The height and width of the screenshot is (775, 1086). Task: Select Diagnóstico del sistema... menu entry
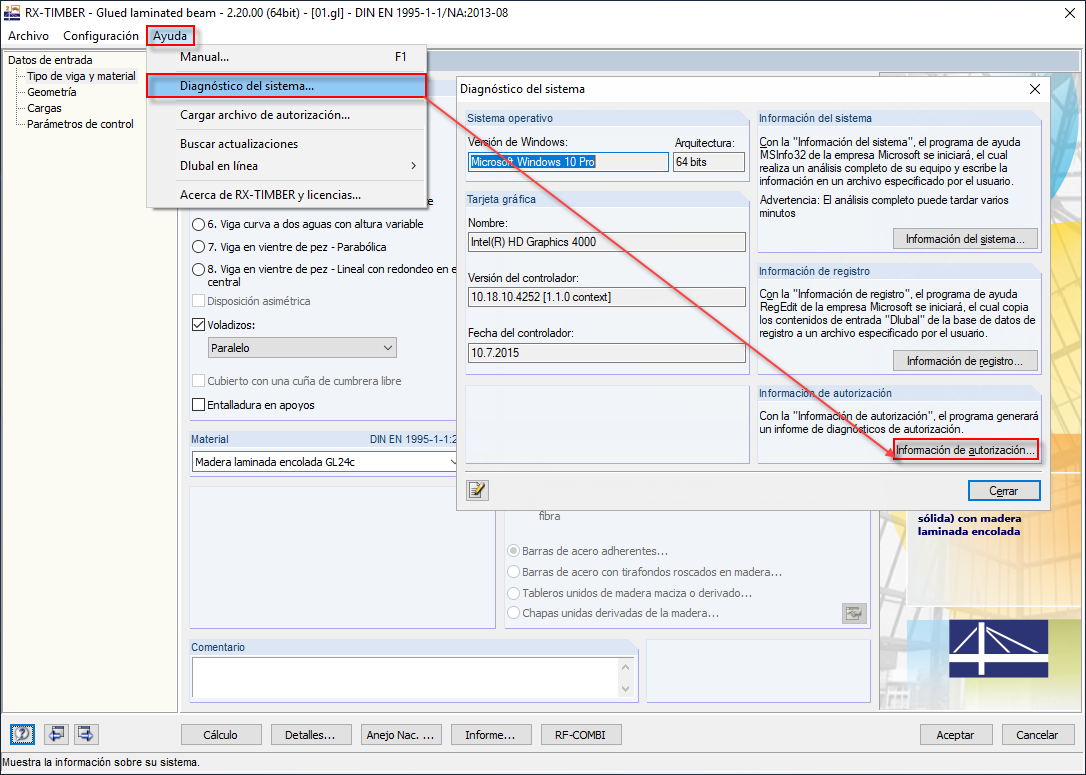[287, 86]
